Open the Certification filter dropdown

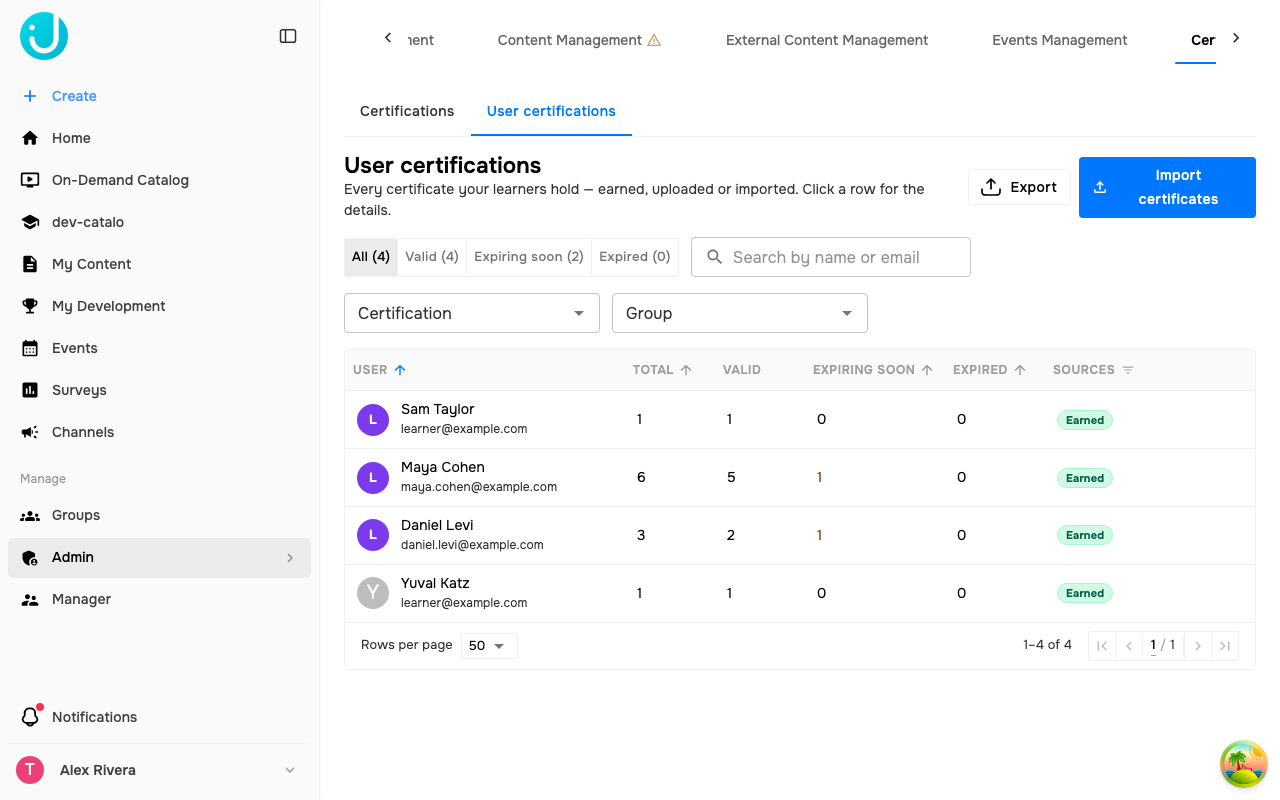(472, 313)
